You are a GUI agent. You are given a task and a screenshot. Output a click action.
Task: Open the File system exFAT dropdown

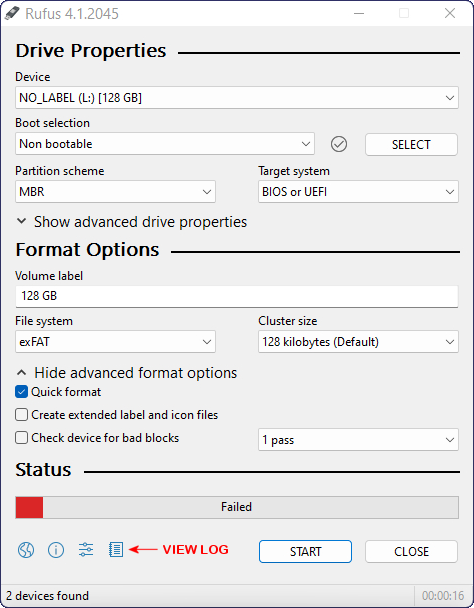(x=115, y=342)
